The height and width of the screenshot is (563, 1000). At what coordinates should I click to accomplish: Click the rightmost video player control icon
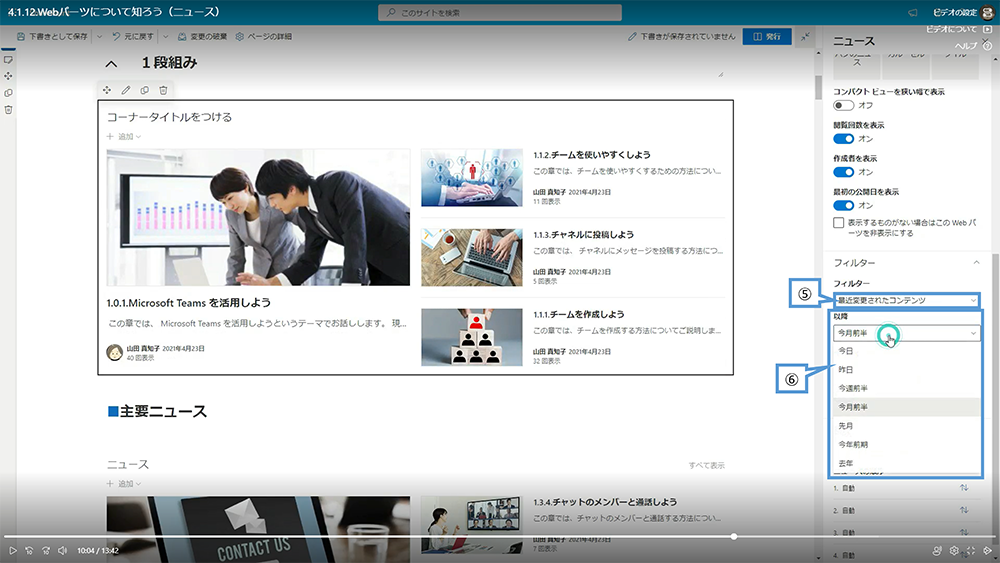click(987, 550)
